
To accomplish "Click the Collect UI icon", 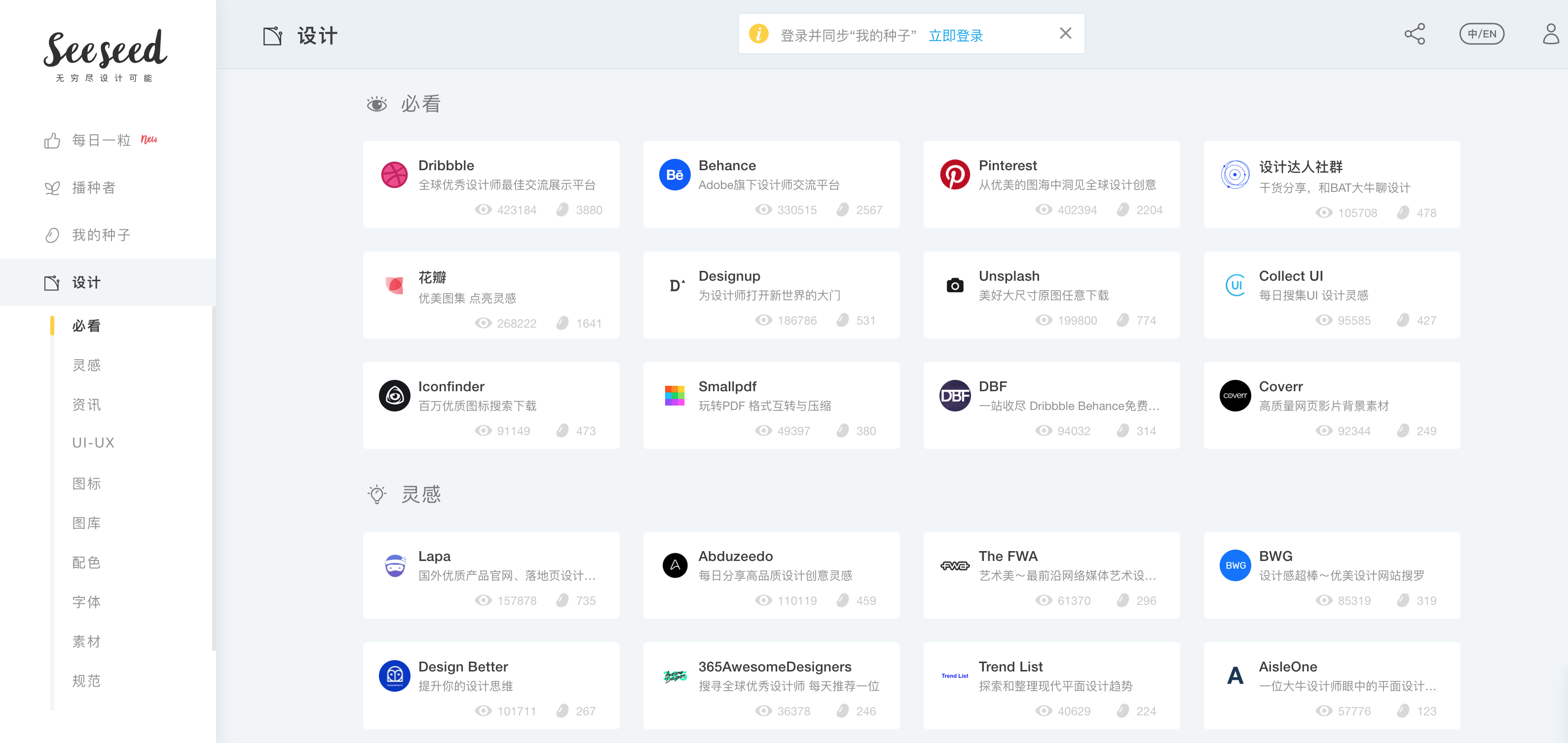I will pyautogui.click(x=1235, y=285).
